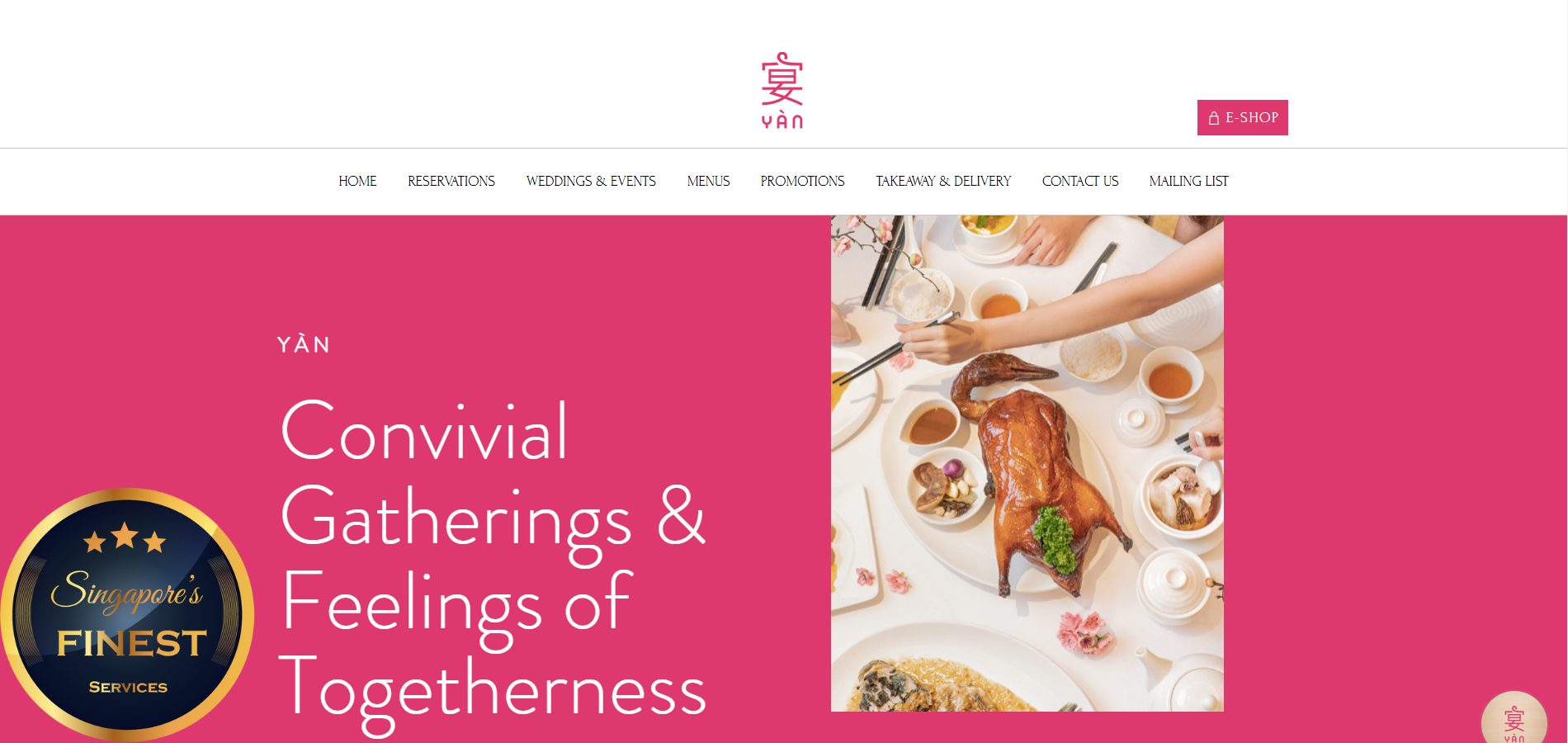Open the round YÀN chat bubble icon

[1514, 718]
